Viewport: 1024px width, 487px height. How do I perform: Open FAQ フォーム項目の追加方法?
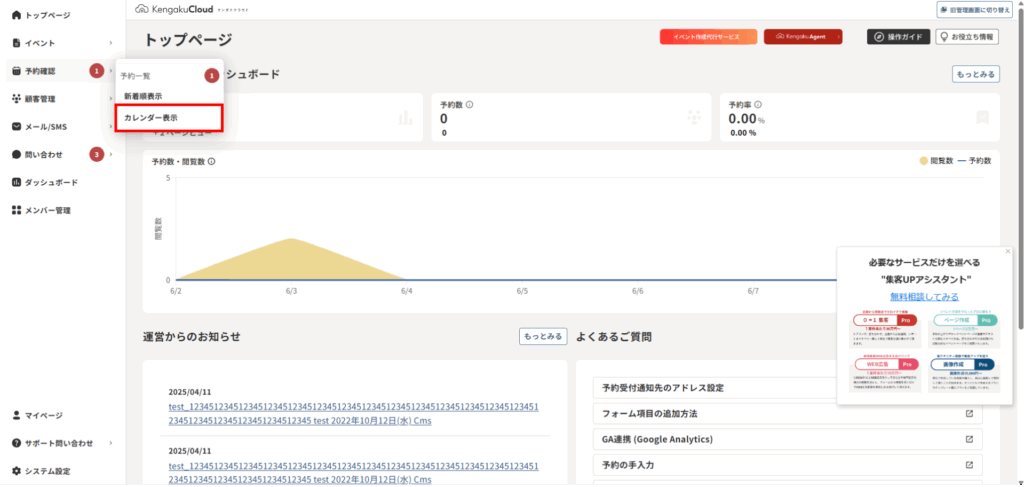click(788, 413)
